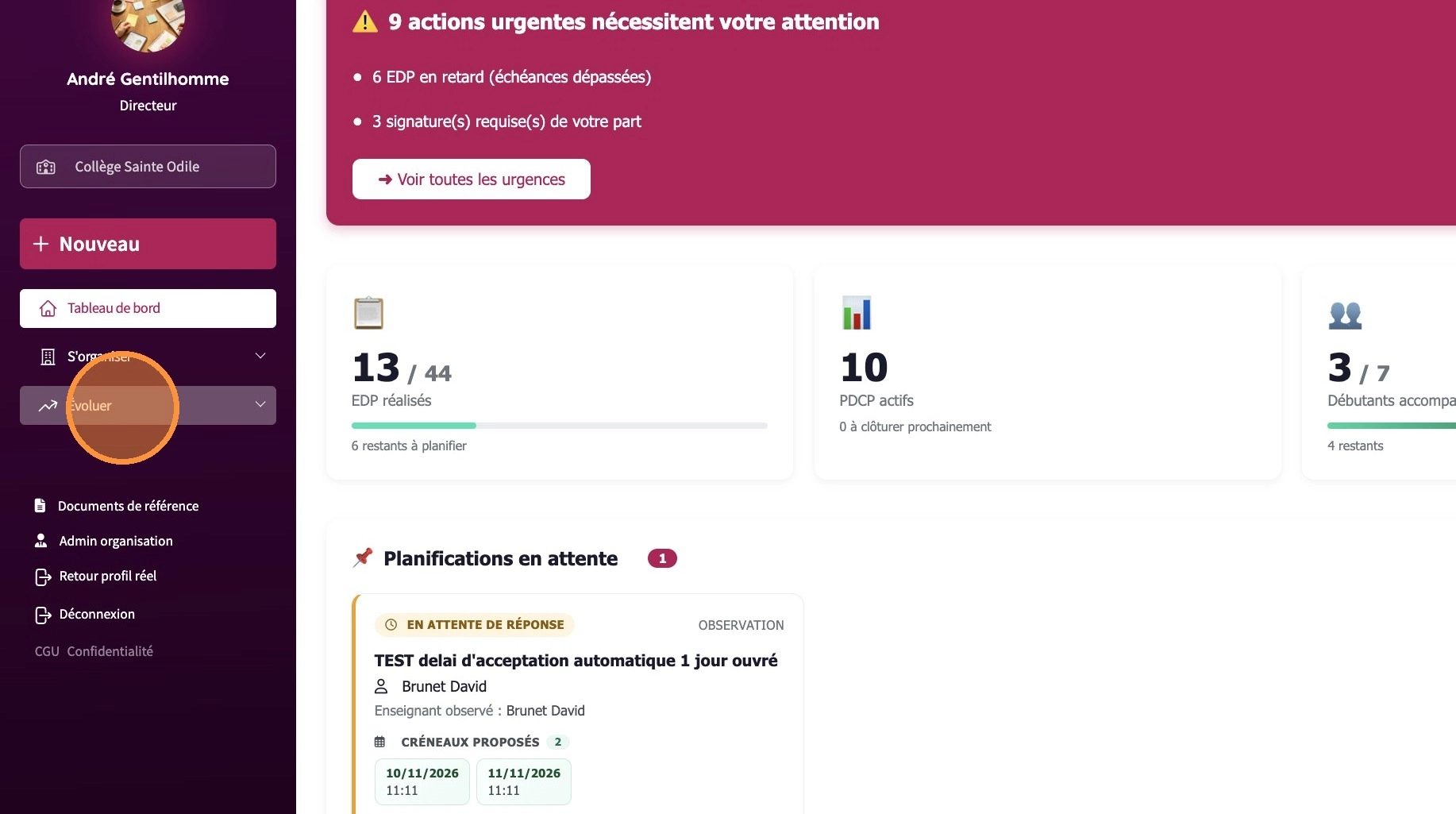Click the warning triangle icon in urgent banner

tap(364, 21)
